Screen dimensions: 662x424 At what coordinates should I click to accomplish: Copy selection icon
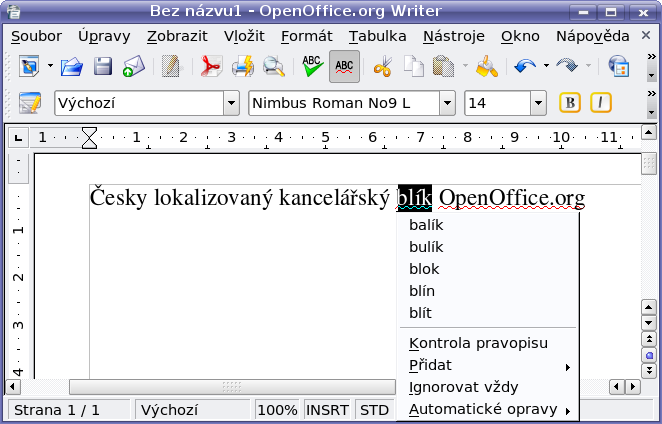(x=413, y=66)
